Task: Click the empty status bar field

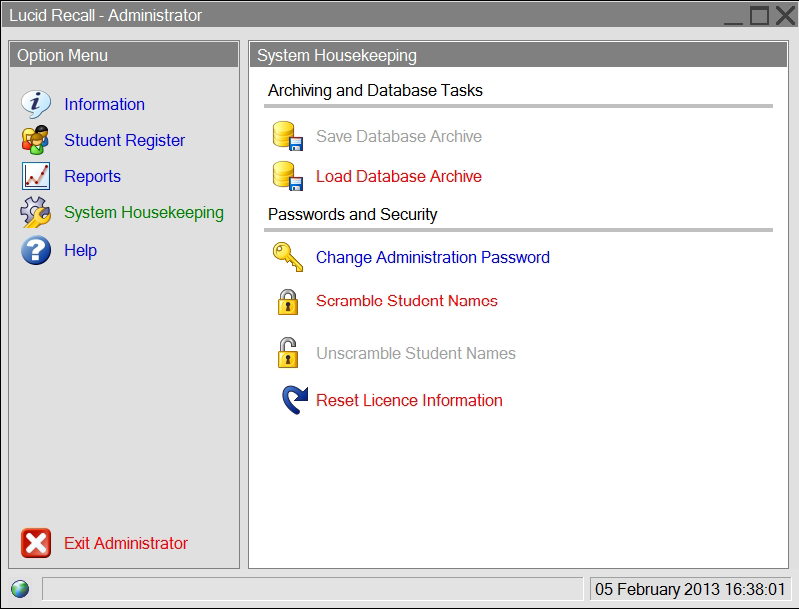Action: [312, 589]
